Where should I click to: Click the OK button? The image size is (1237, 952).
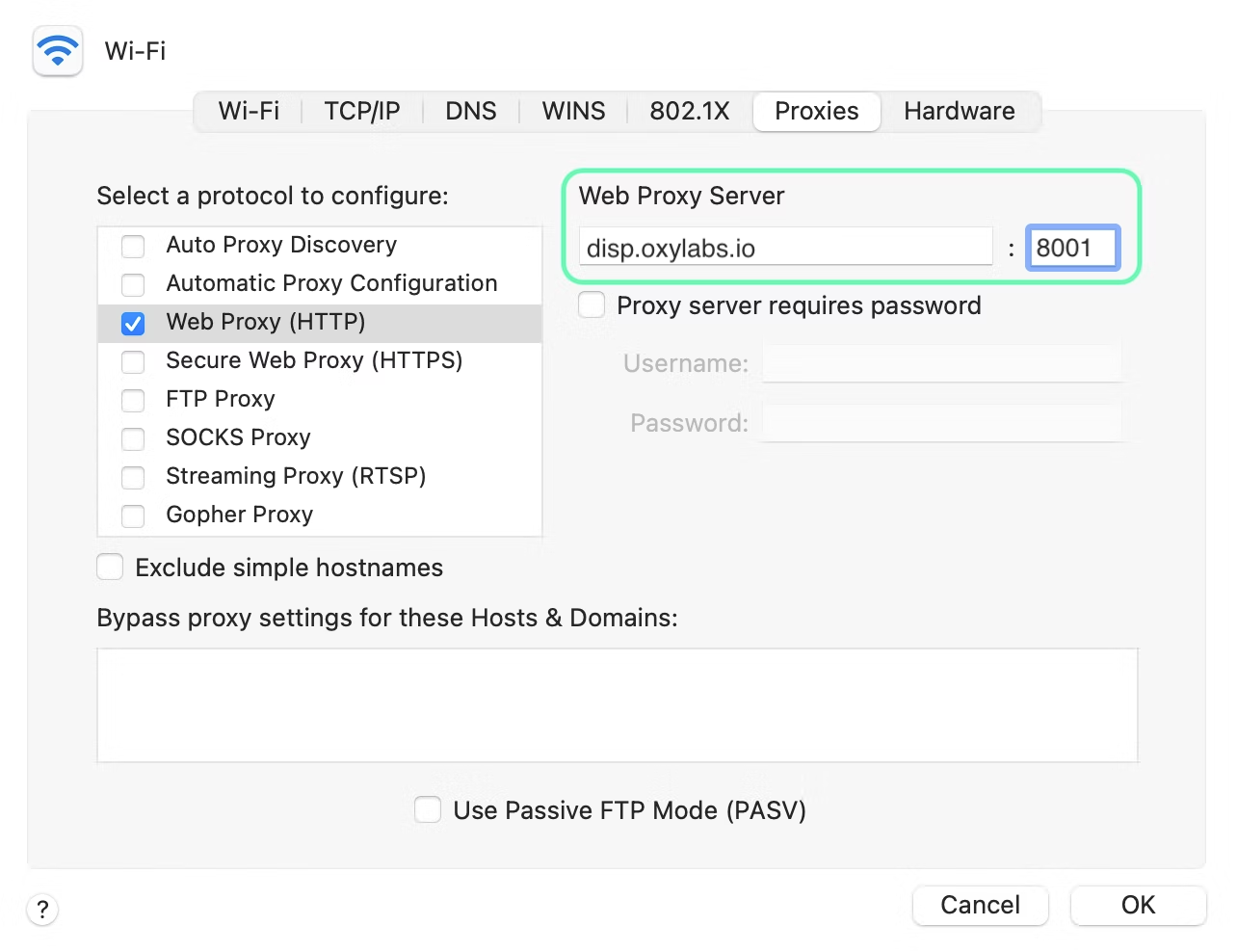pyautogui.click(x=1137, y=906)
